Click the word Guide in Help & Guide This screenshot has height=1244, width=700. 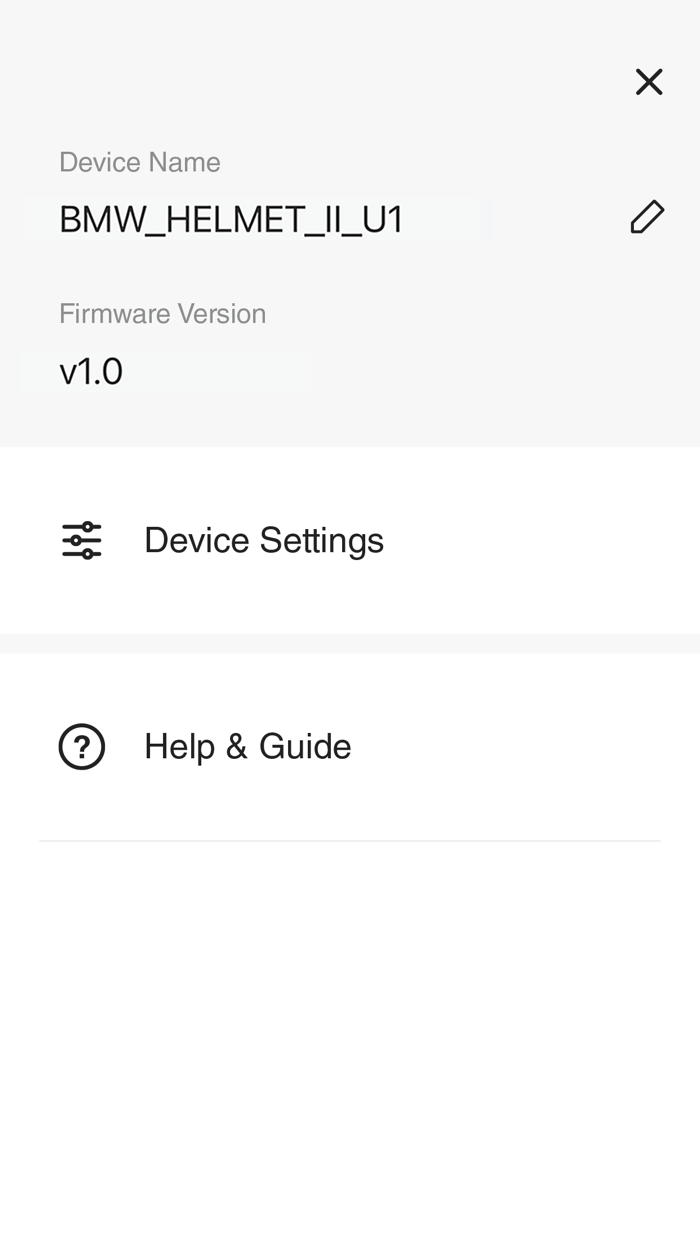coord(305,747)
